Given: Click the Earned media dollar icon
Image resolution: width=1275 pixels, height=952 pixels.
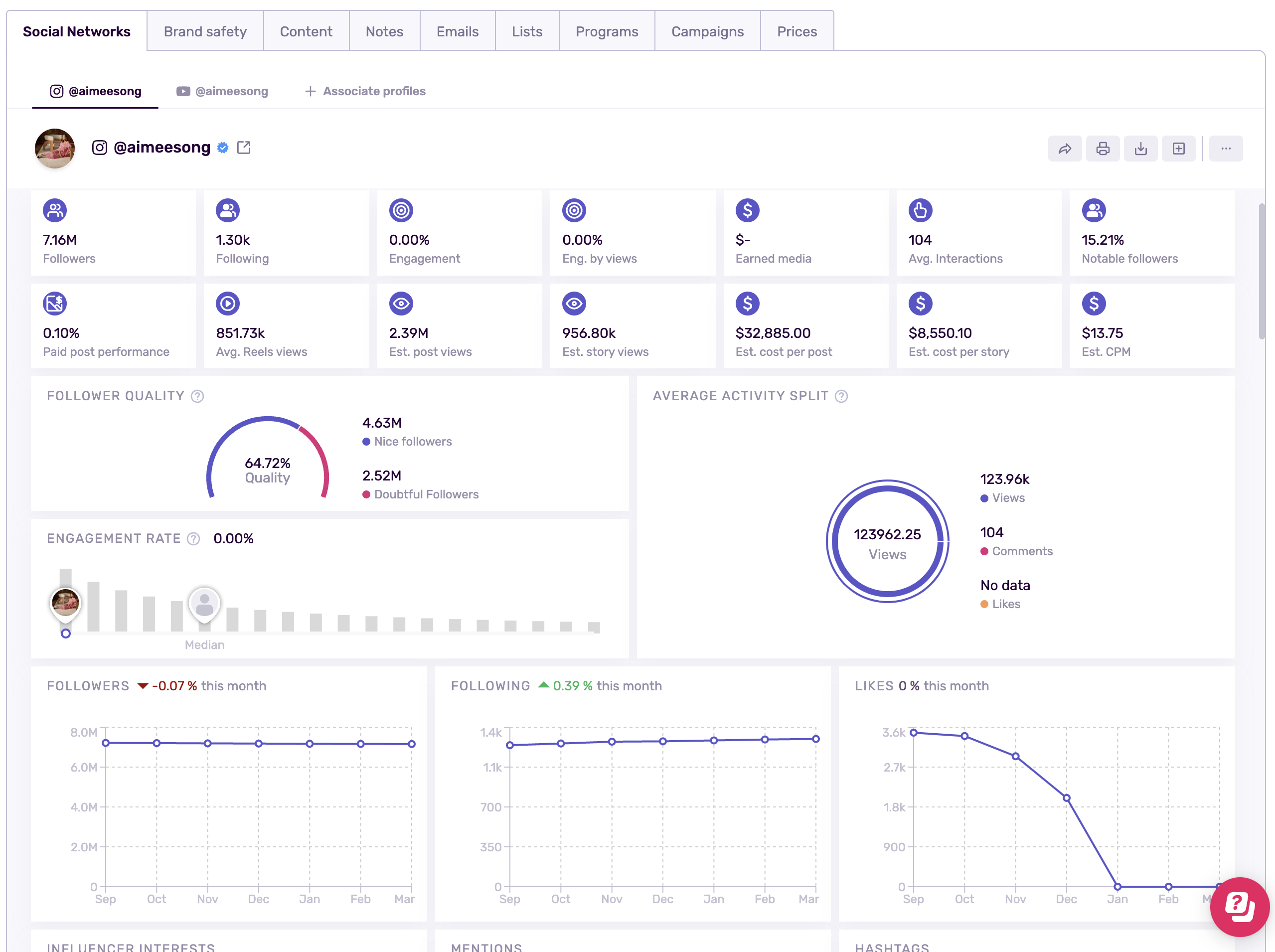Looking at the screenshot, I should pyautogui.click(x=747, y=210).
